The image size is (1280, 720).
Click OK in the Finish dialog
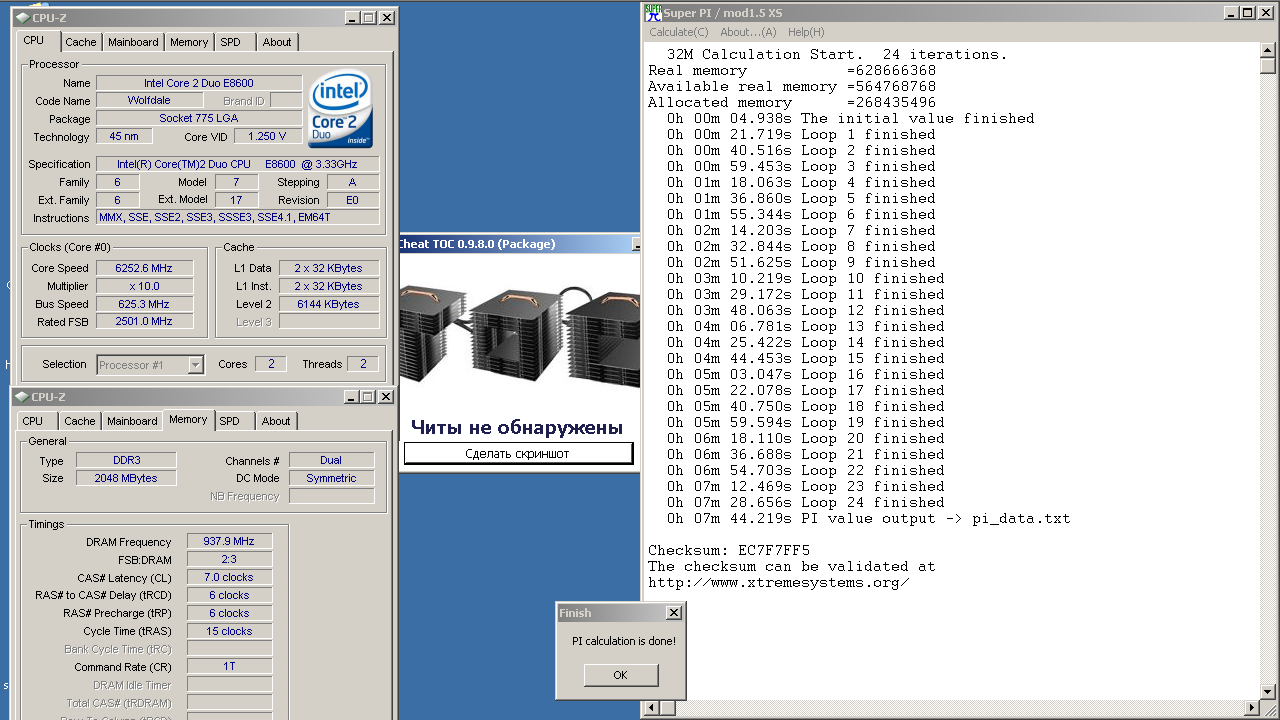coord(620,675)
